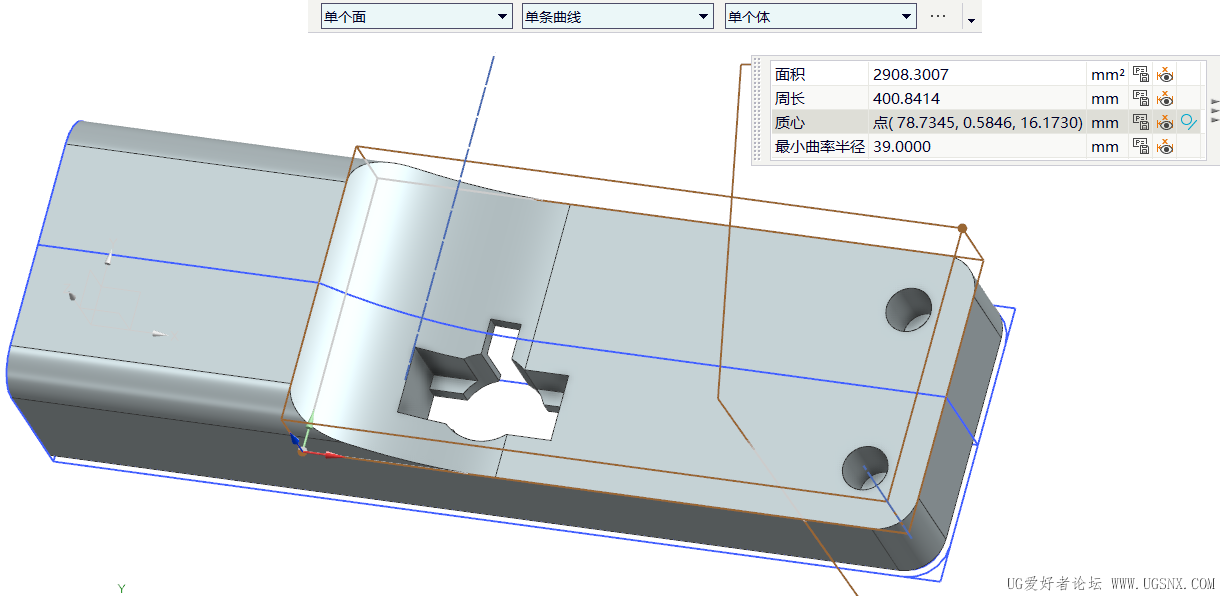This screenshot has width=1220, height=596.
Task: Click the minimum radius value 39.0000
Action: [x=902, y=146]
